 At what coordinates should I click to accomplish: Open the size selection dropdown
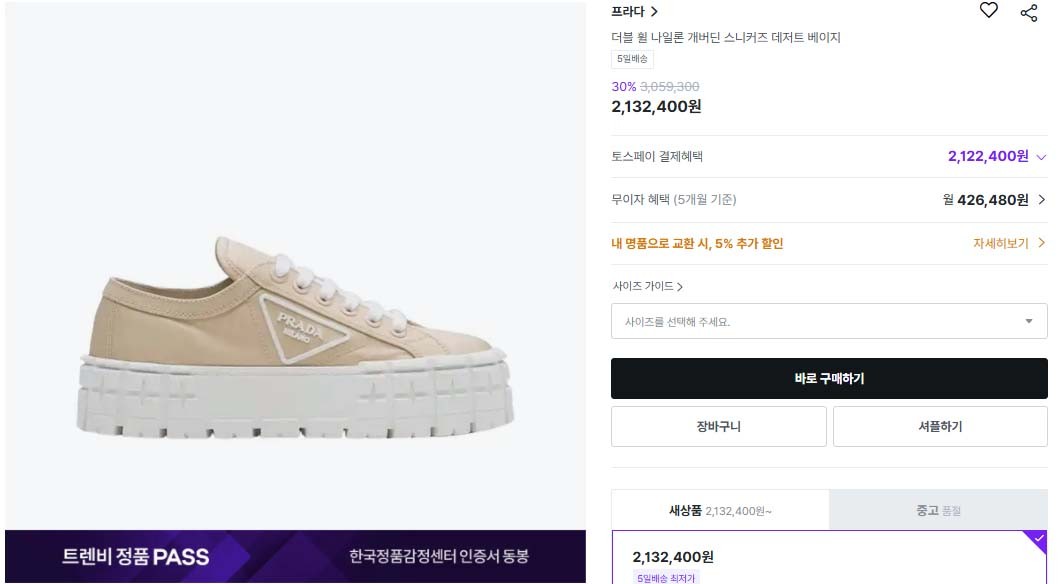(829, 321)
